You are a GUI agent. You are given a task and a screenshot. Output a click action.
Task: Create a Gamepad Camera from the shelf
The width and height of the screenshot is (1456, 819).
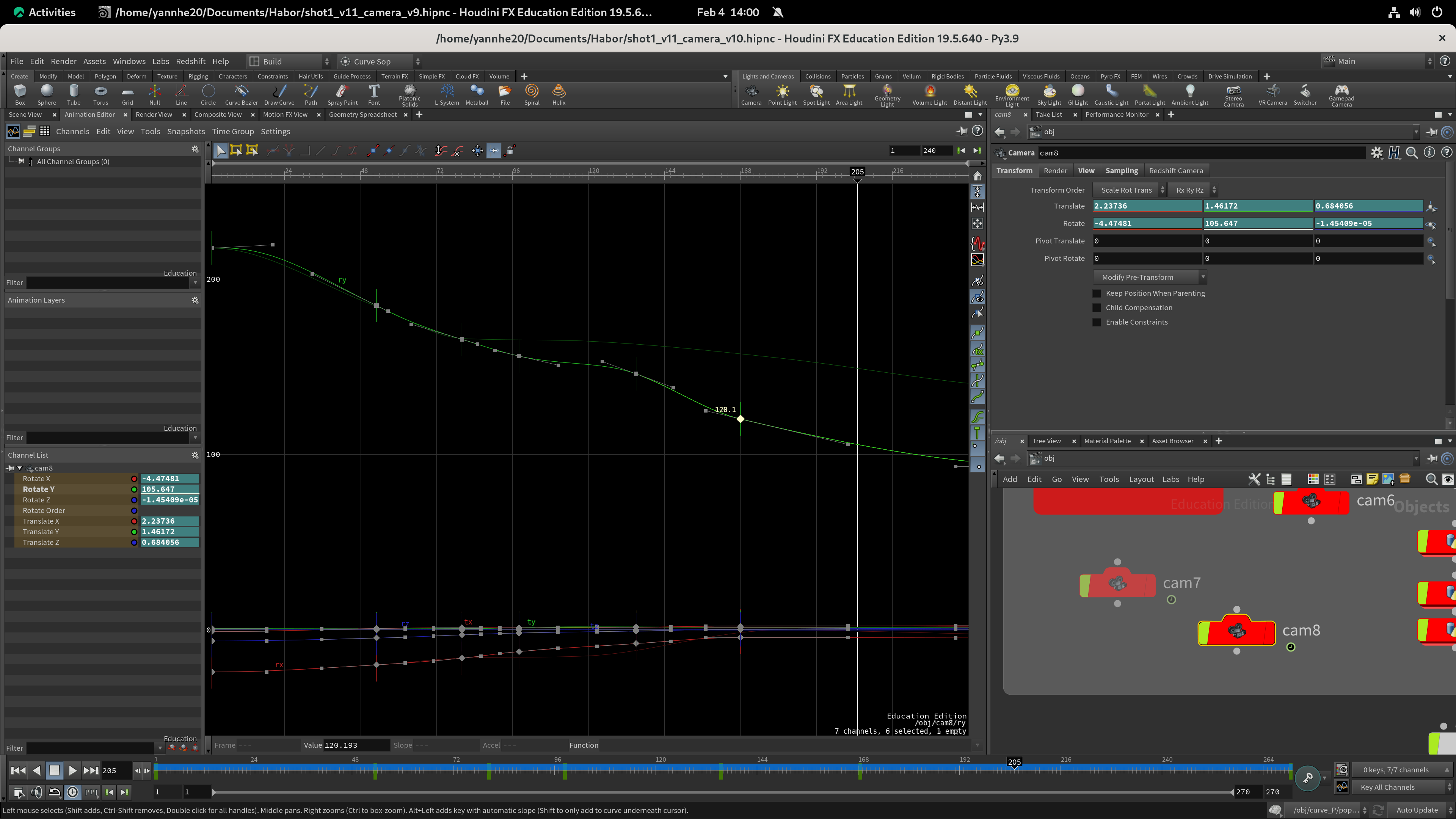pyautogui.click(x=1341, y=95)
